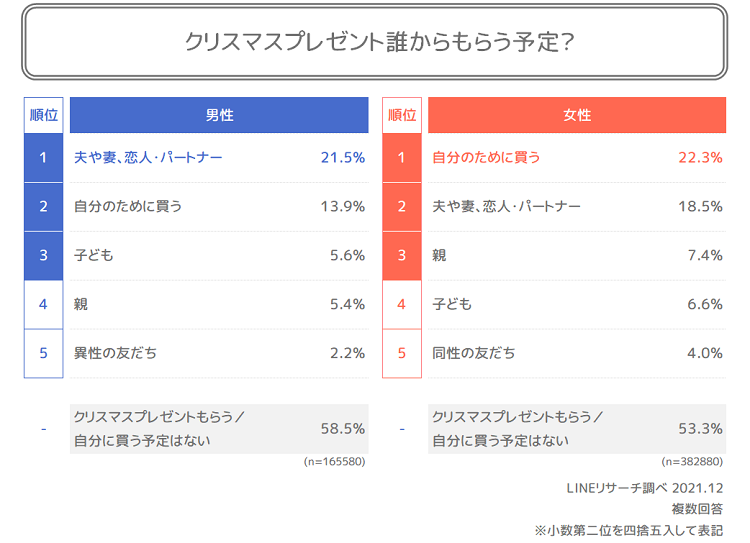Select 異性の友だち row label

tap(115, 353)
